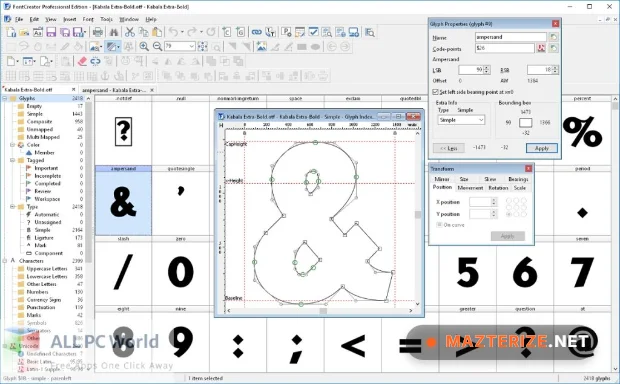620x384 pixels.
Task: Click the Save All double floppy icon
Action: (64, 32)
